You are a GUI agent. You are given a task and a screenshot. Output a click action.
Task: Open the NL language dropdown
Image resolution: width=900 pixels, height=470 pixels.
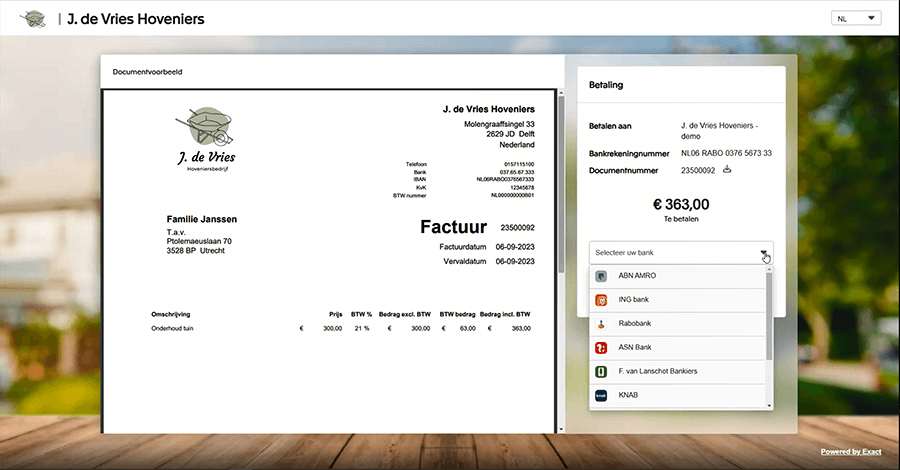pyautogui.click(x=856, y=18)
